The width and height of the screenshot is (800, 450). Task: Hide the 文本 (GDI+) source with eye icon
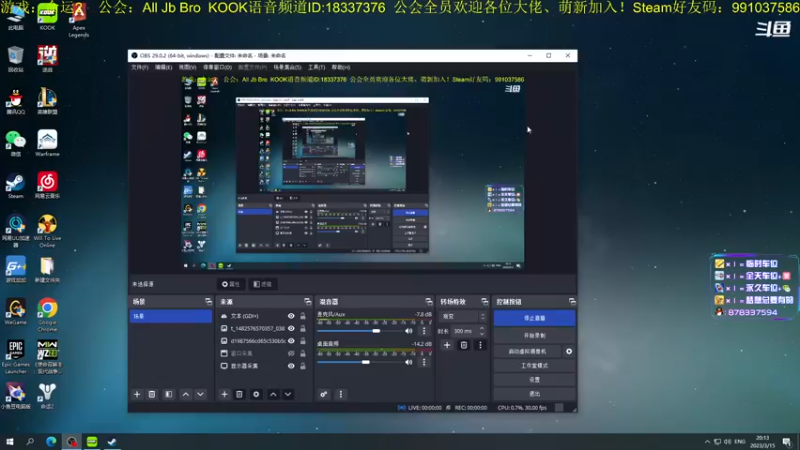(291, 316)
